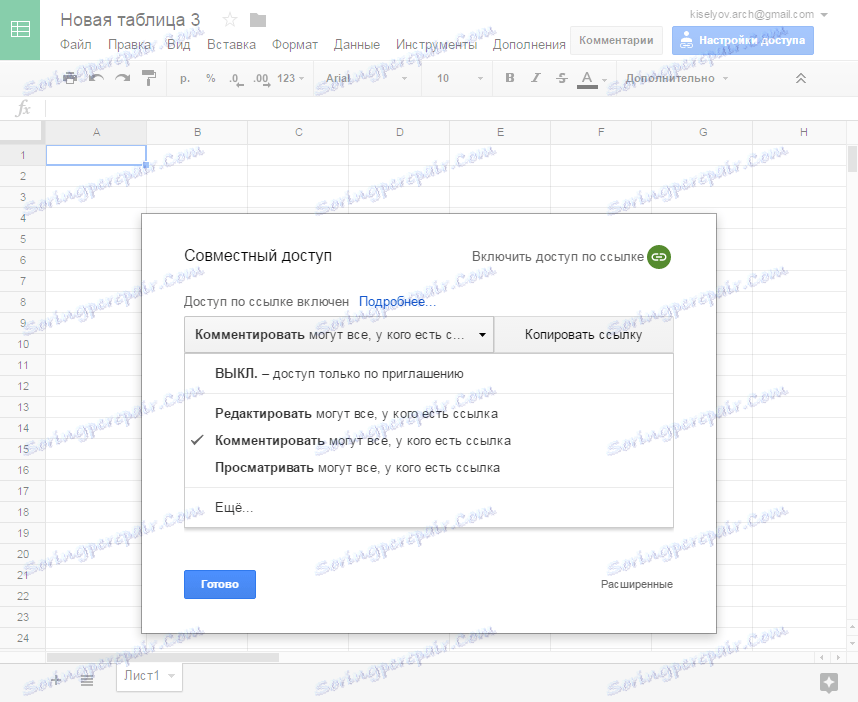Click the Undo icon
This screenshot has width=858, height=702.
96,77
